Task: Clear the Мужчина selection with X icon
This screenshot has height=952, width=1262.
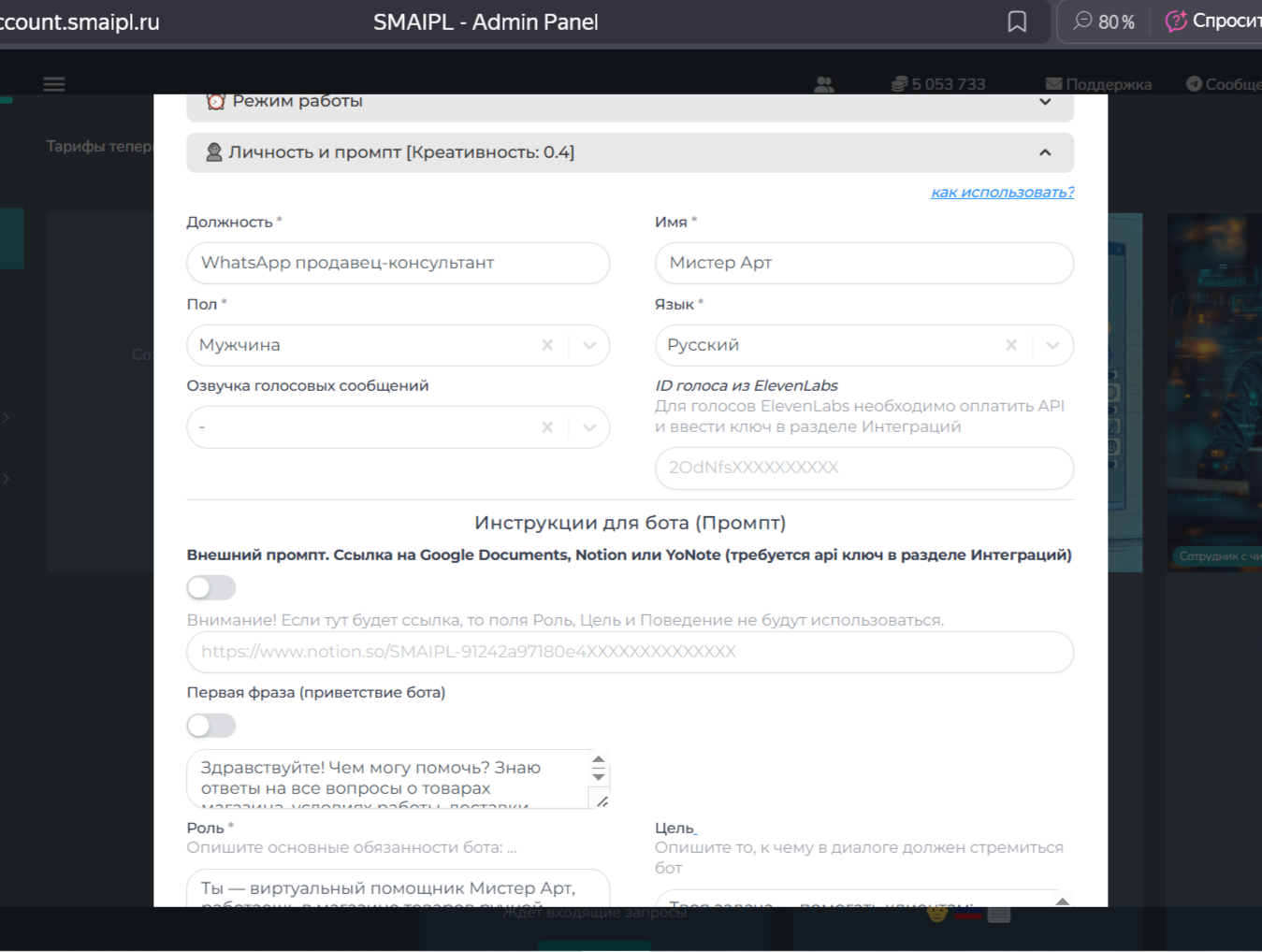Action: click(547, 345)
